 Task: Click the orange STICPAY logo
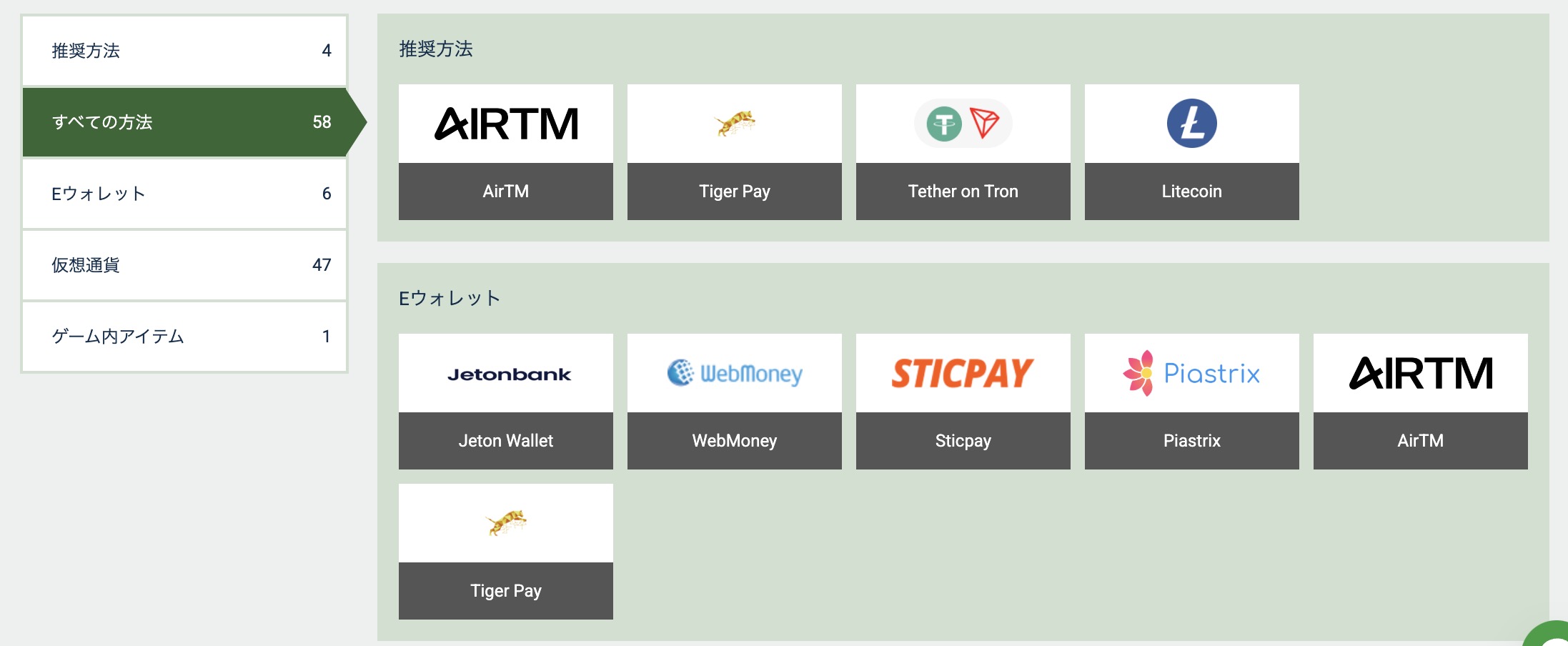(963, 373)
